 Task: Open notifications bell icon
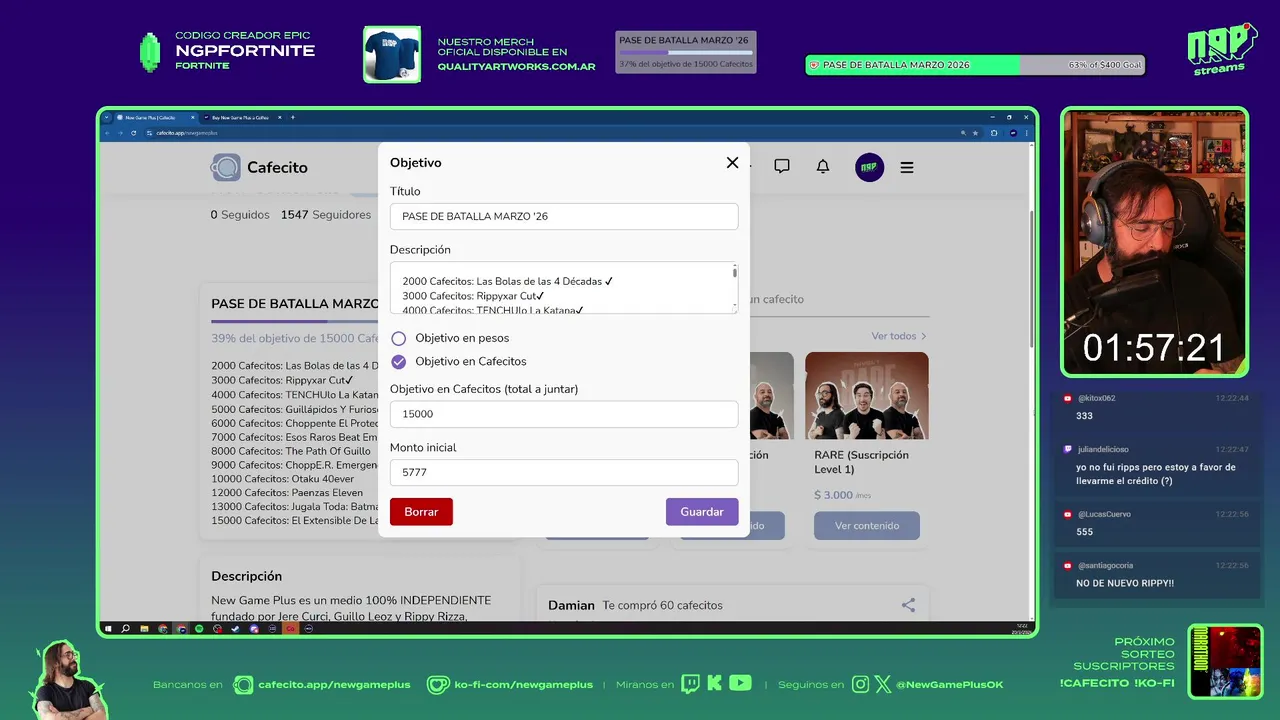[x=823, y=167]
